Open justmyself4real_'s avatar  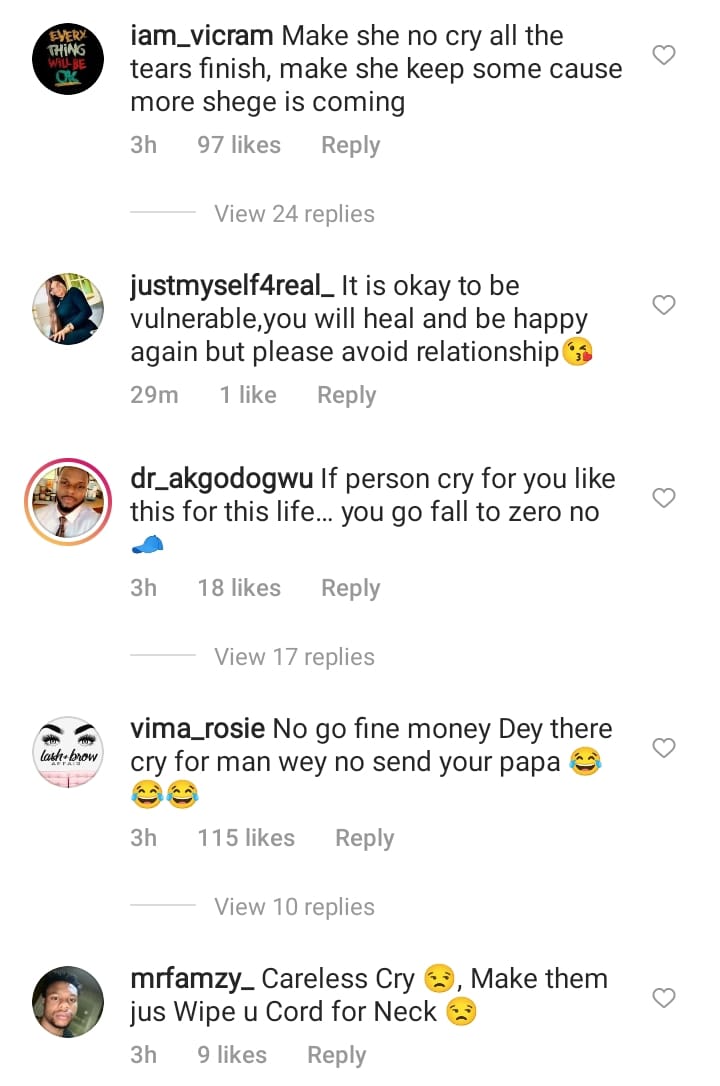(68, 309)
